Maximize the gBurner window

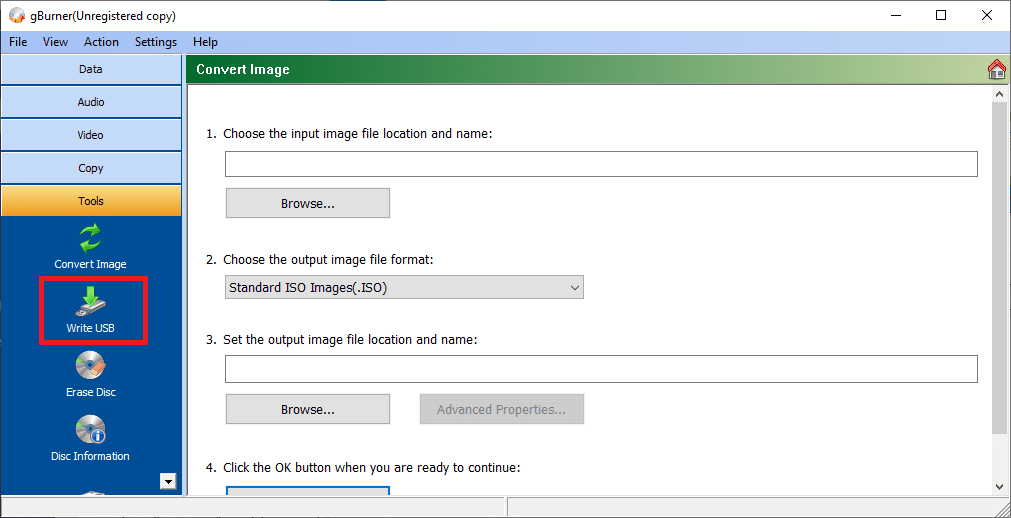(941, 15)
